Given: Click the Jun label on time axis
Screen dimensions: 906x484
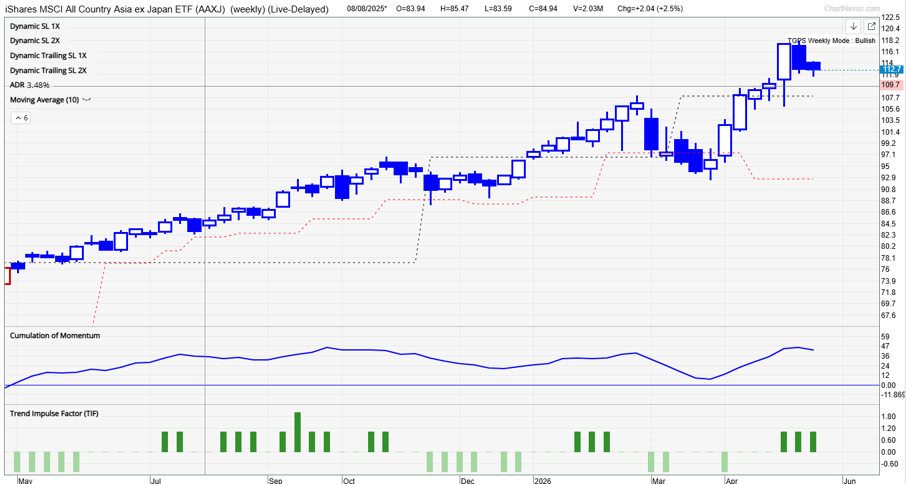Looking at the screenshot, I should pyautogui.click(x=849, y=480).
